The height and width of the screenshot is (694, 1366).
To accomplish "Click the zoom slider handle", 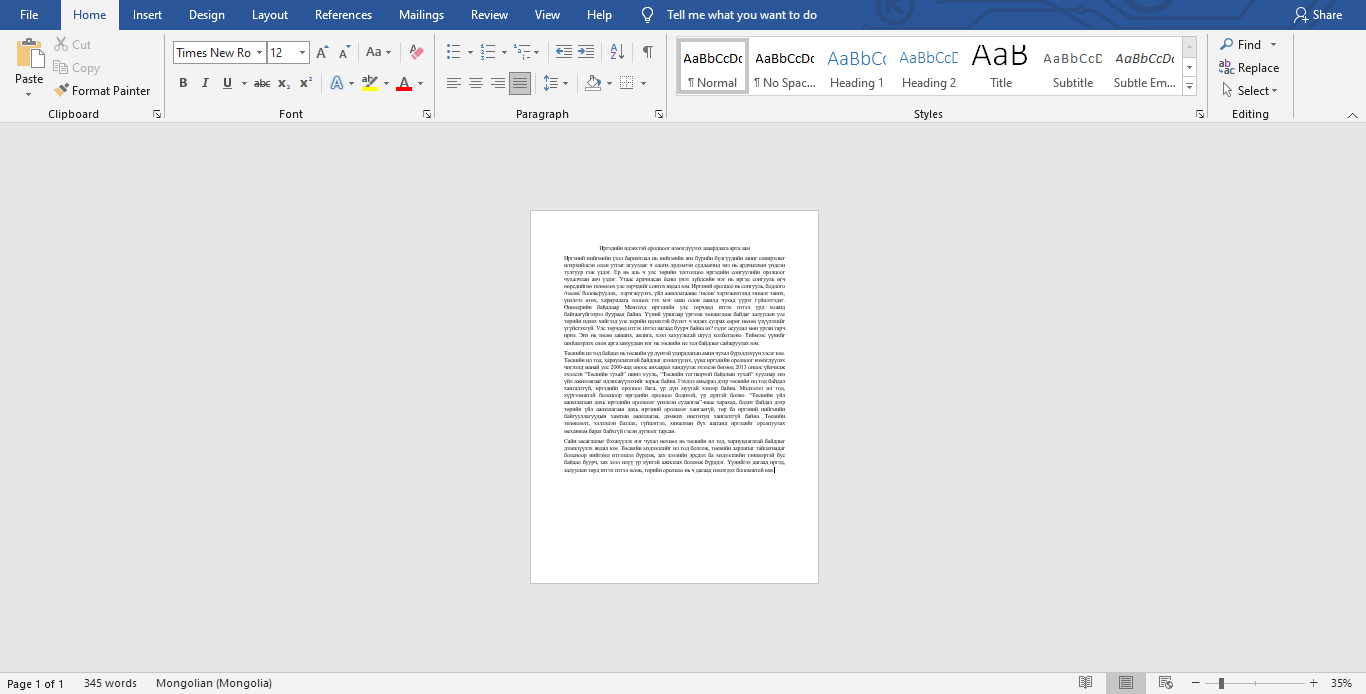I will 1221,683.
